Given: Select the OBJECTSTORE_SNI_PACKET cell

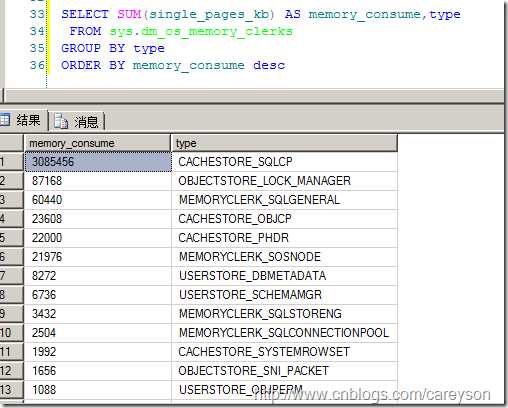Looking at the screenshot, I should pyautogui.click(x=284, y=371).
